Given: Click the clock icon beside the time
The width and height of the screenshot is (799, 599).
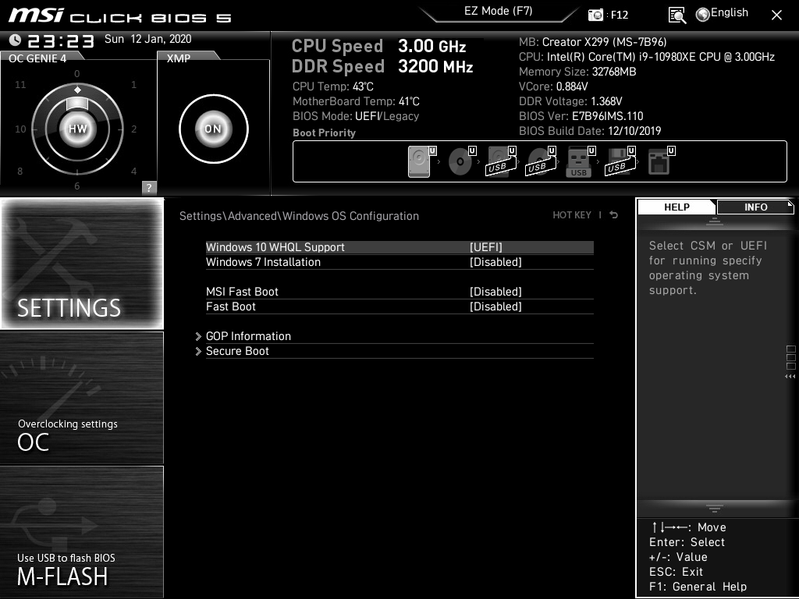Looking at the screenshot, I should tap(15, 40).
